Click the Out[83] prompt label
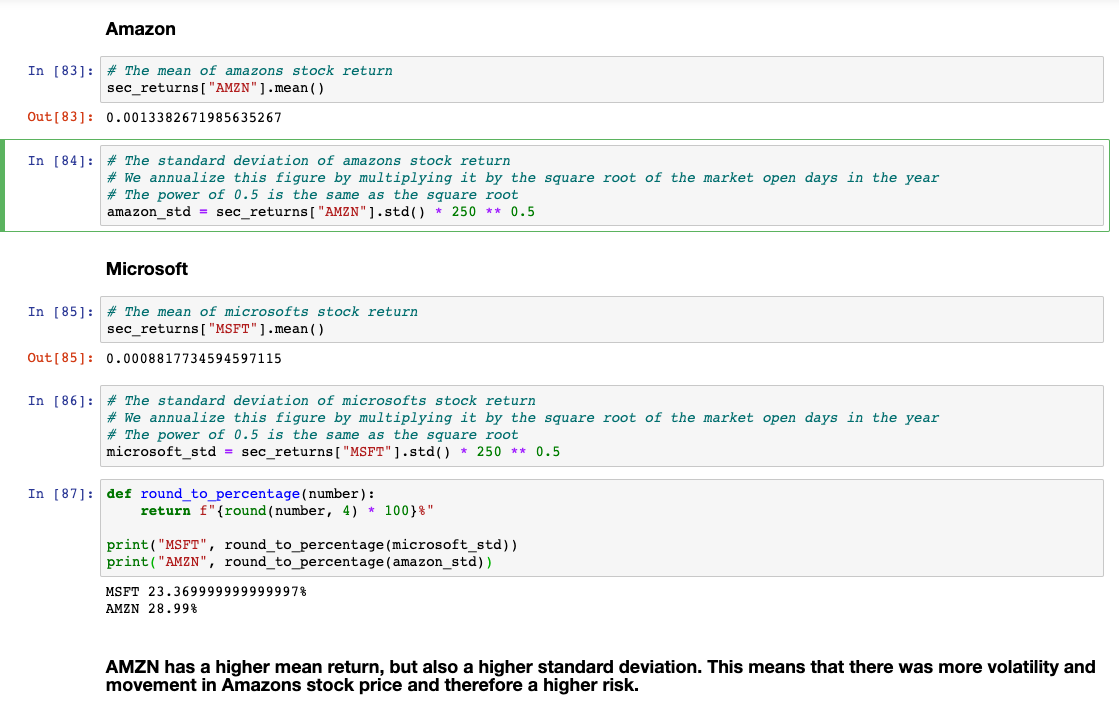The width and height of the screenshot is (1119, 703). coord(60,117)
